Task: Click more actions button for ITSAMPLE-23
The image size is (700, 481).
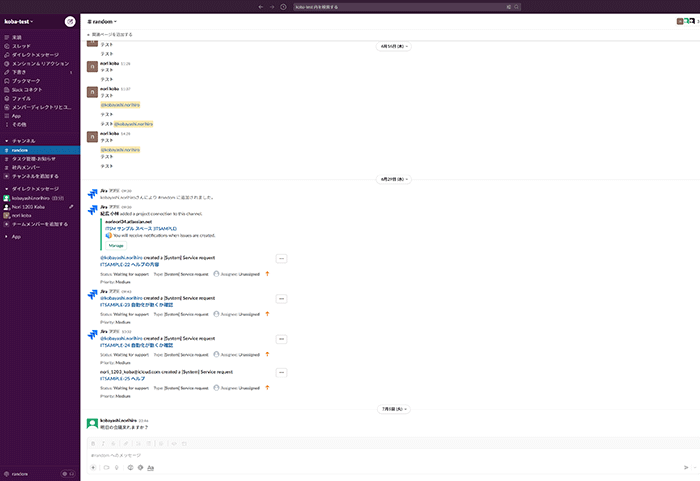Action: [281, 299]
